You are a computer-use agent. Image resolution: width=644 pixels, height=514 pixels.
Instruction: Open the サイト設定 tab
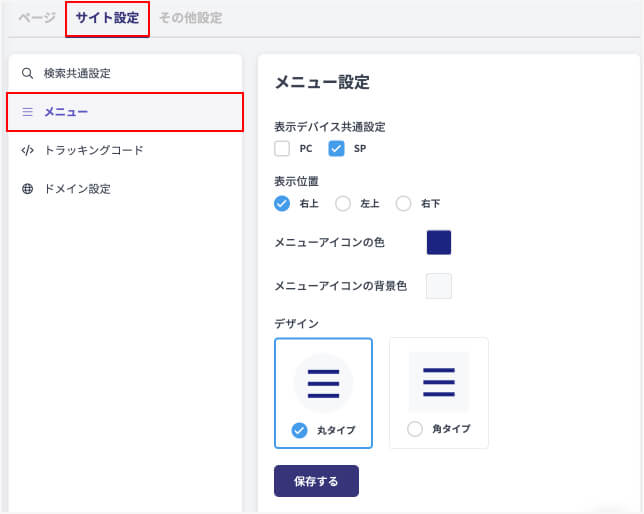pyautogui.click(x=107, y=18)
